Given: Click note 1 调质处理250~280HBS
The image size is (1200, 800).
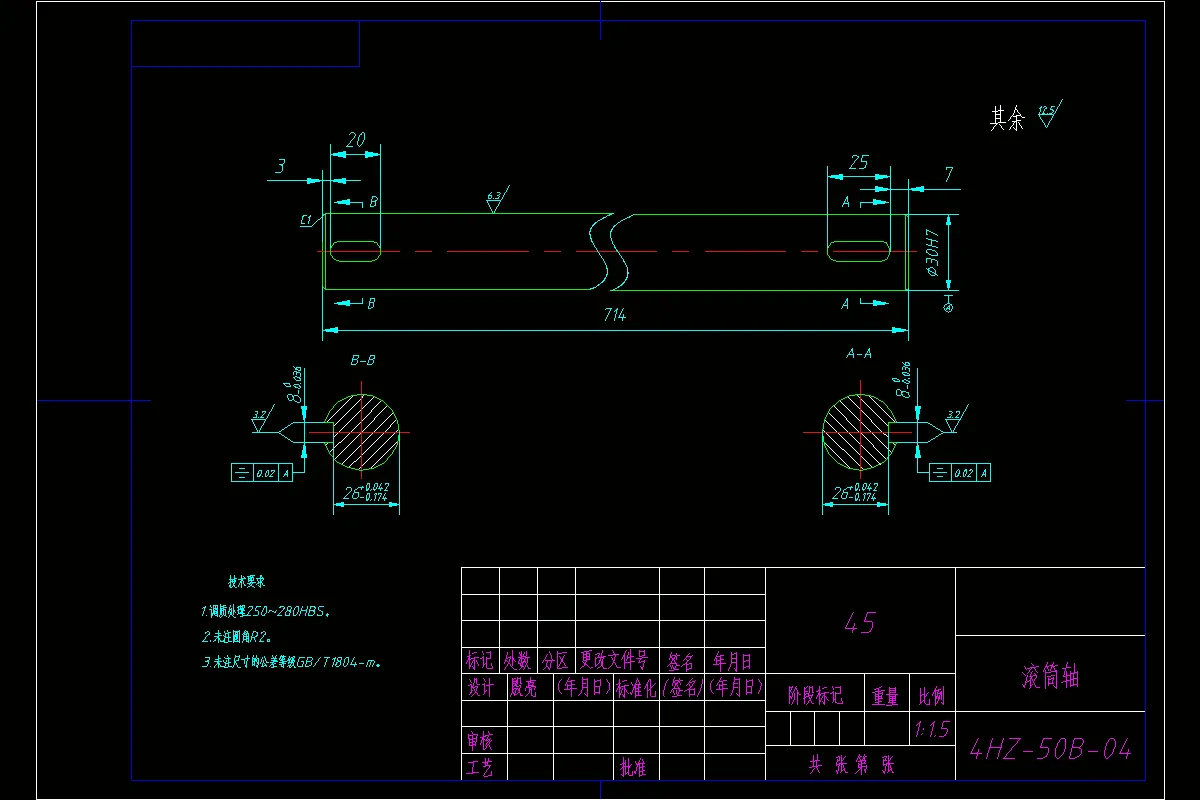Looking at the screenshot, I should click(x=266, y=610).
